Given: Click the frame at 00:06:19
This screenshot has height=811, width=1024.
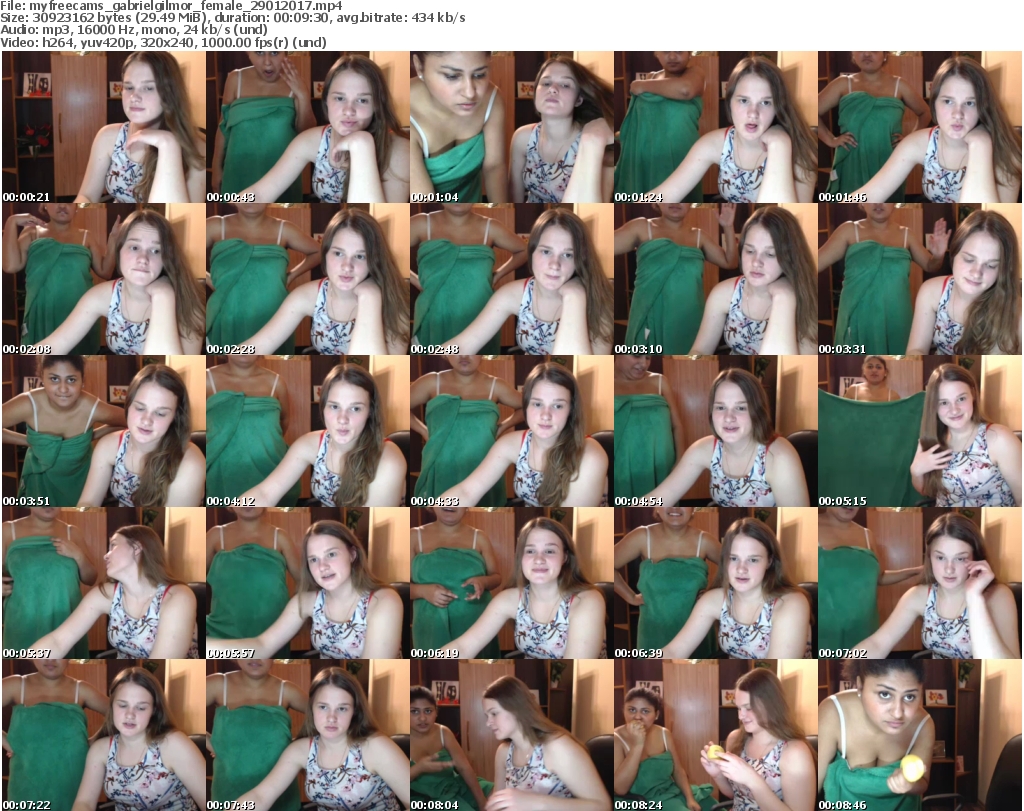Looking at the screenshot, I should point(512,583).
